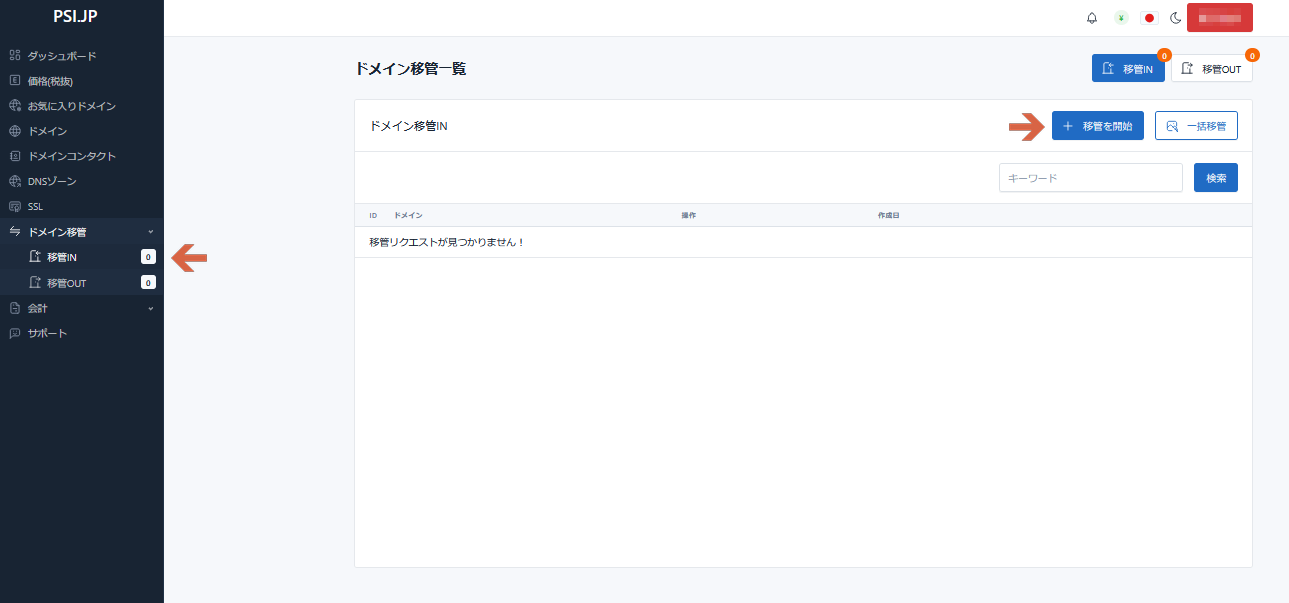Open the DNSゾーン sidebar item
Viewport: 1289px width, 603px height.
click(52, 182)
